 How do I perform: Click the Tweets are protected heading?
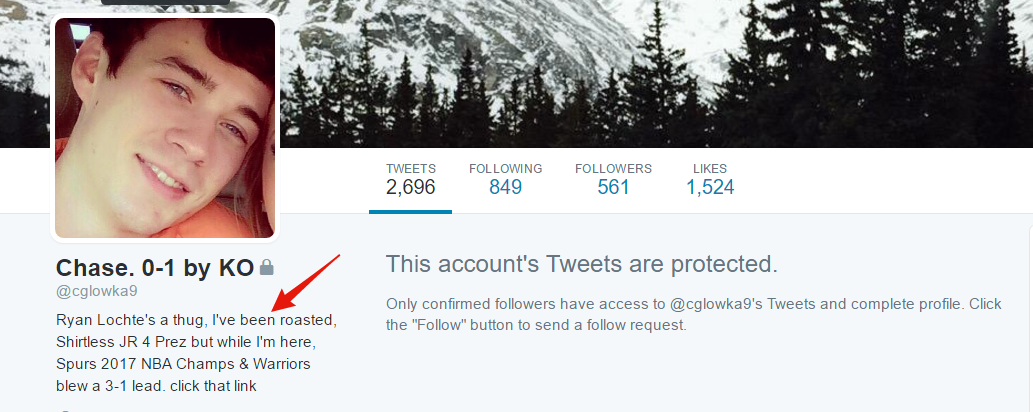pyautogui.click(x=582, y=264)
